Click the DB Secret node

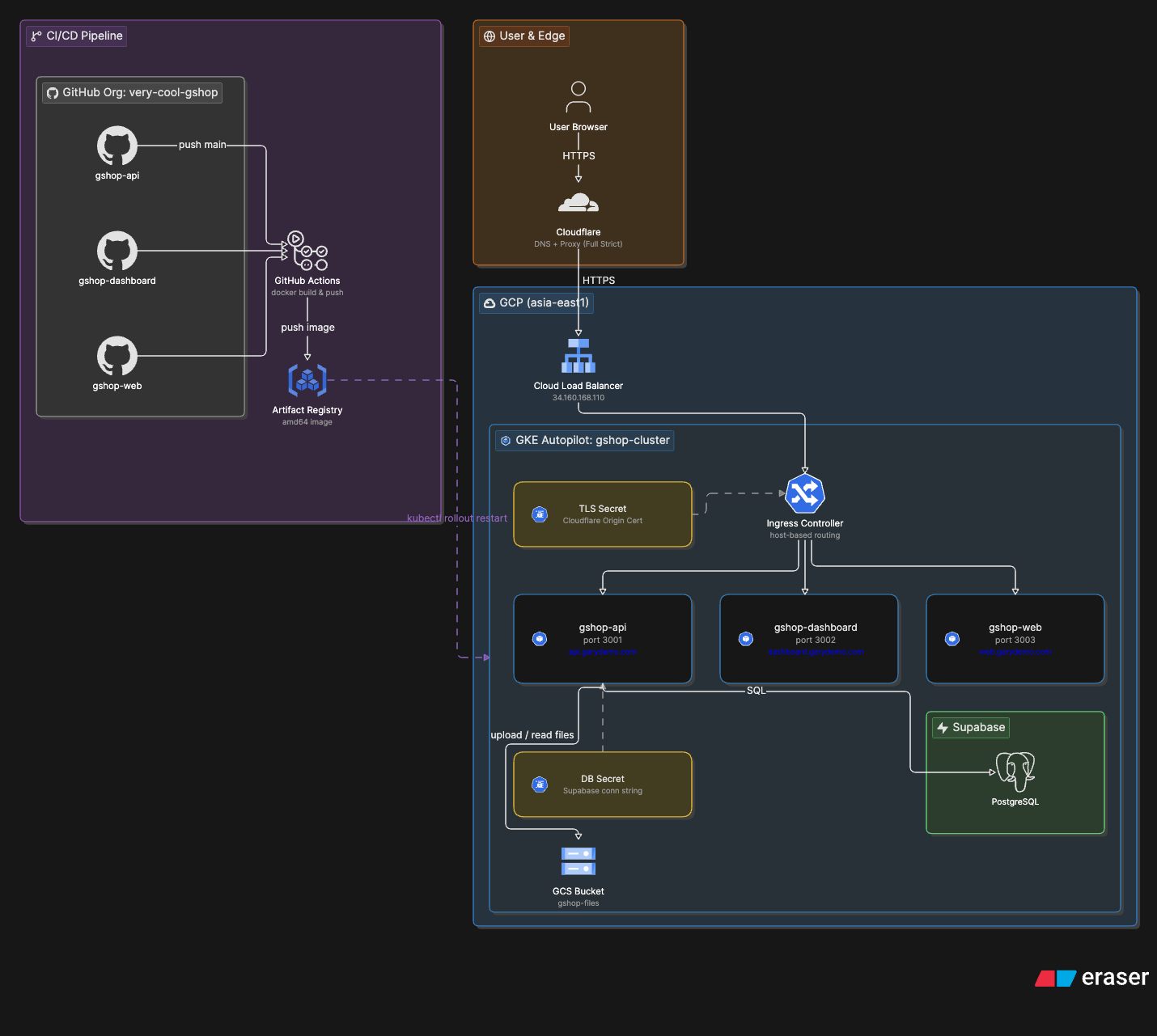(603, 784)
